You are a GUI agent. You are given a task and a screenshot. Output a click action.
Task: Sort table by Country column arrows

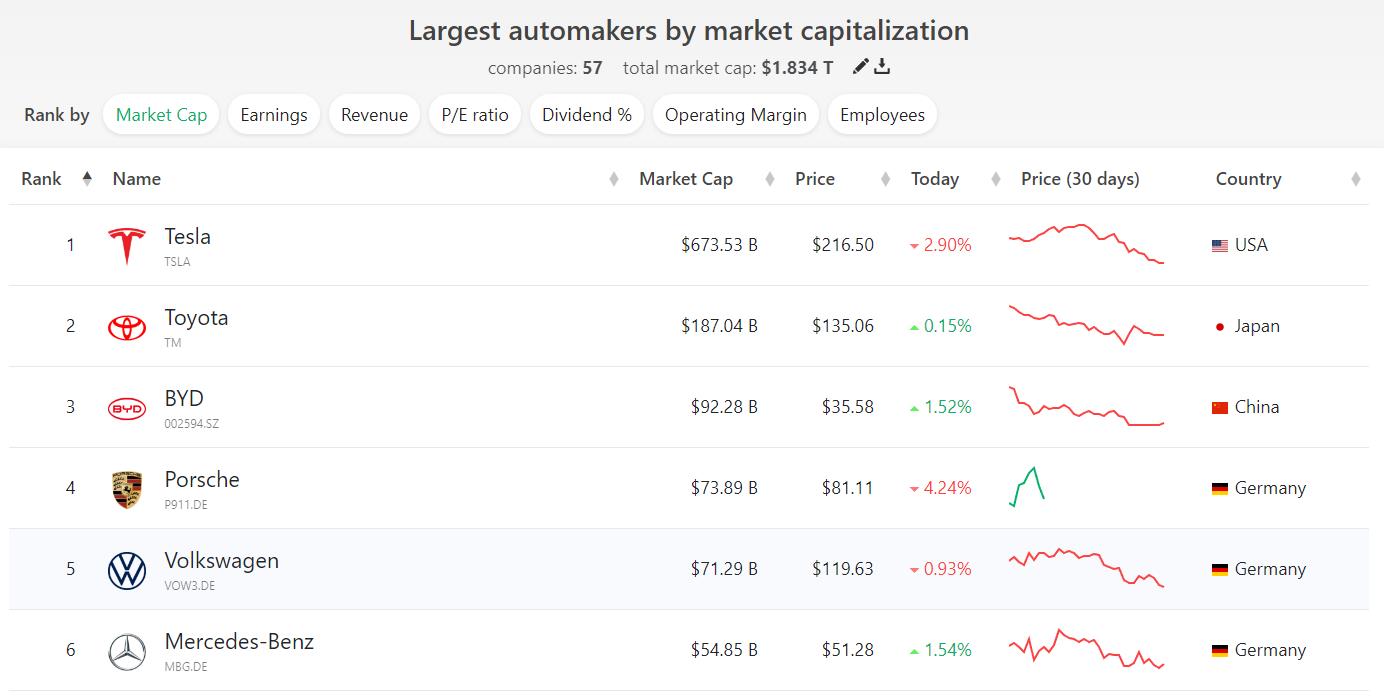click(1355, 179)
